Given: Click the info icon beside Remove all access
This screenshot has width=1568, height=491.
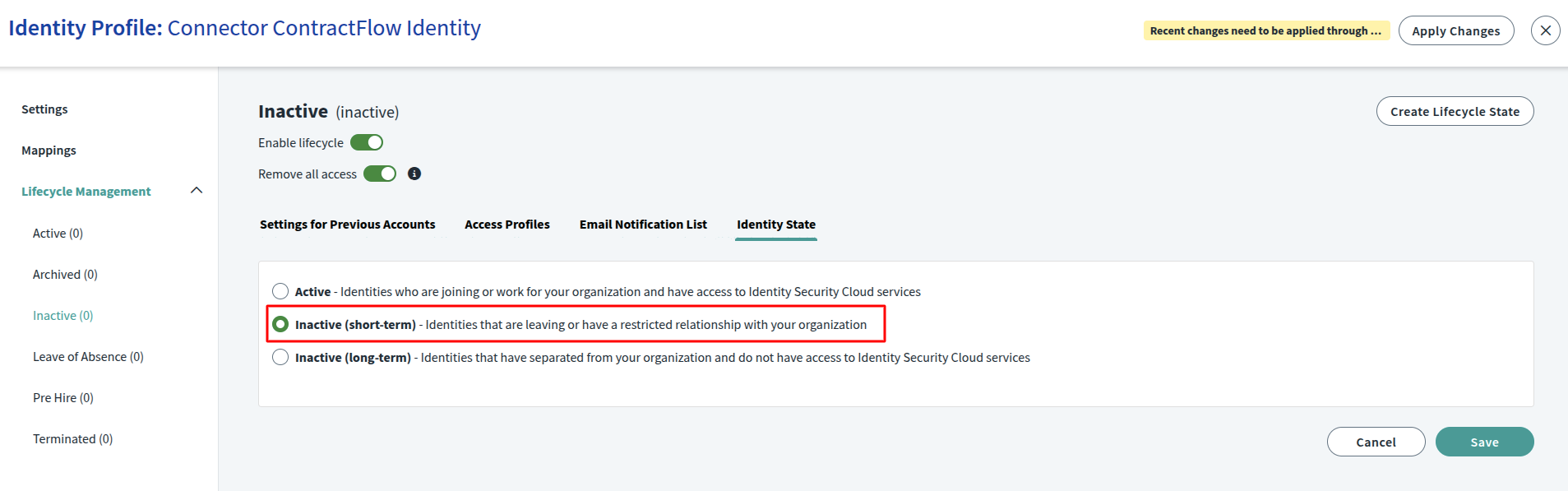Looking at the screenshot, I should [414, 174].
